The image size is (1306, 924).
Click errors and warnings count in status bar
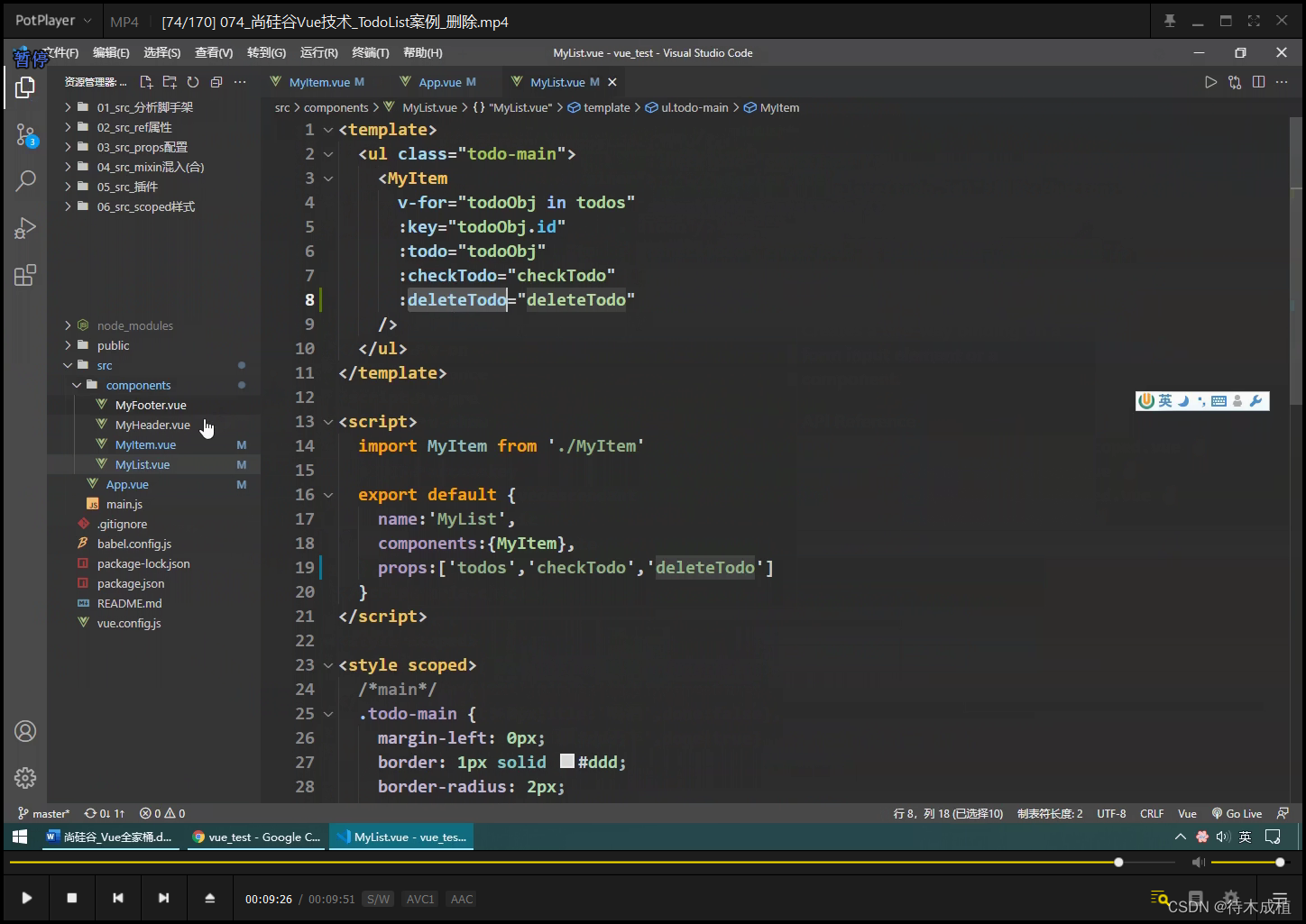(162, 813)
